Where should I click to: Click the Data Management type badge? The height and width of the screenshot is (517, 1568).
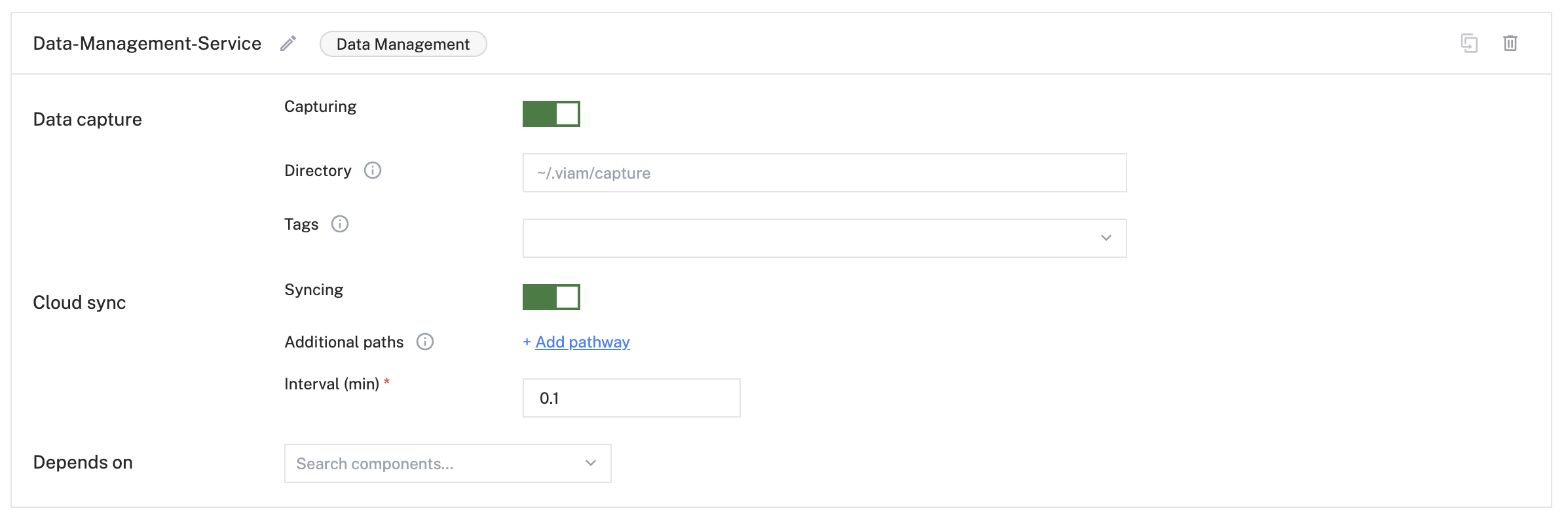[403, 44]
